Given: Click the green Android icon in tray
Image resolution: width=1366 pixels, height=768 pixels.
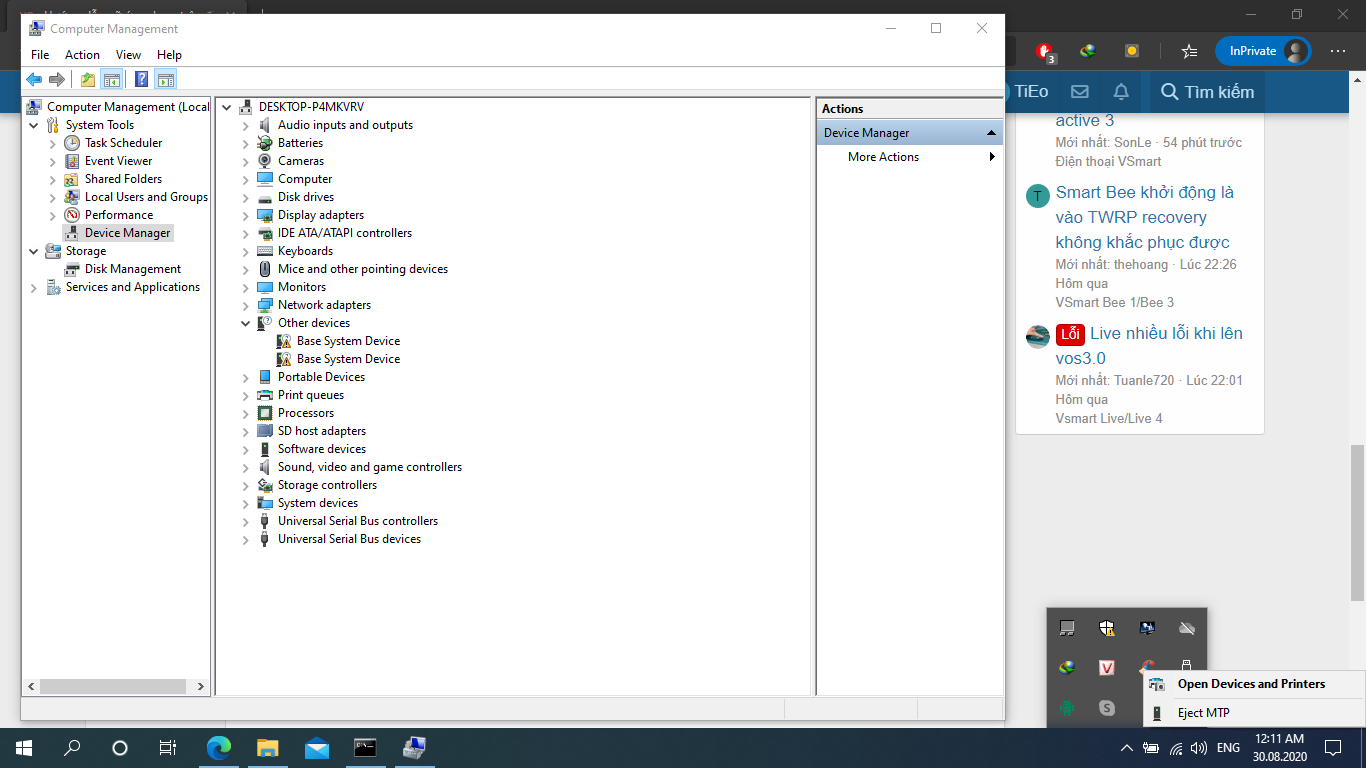Looking at the screenshot, I should coord(1067,708).
